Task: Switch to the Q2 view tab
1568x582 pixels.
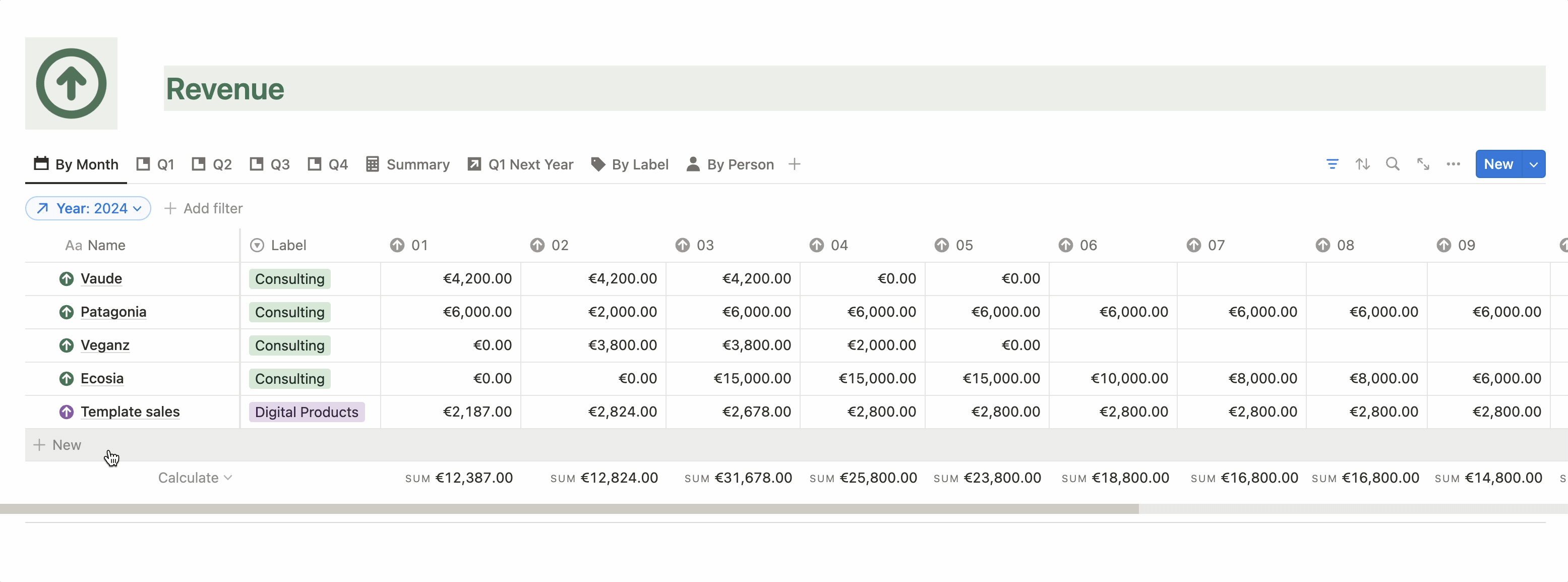Action: pos(212,164)
